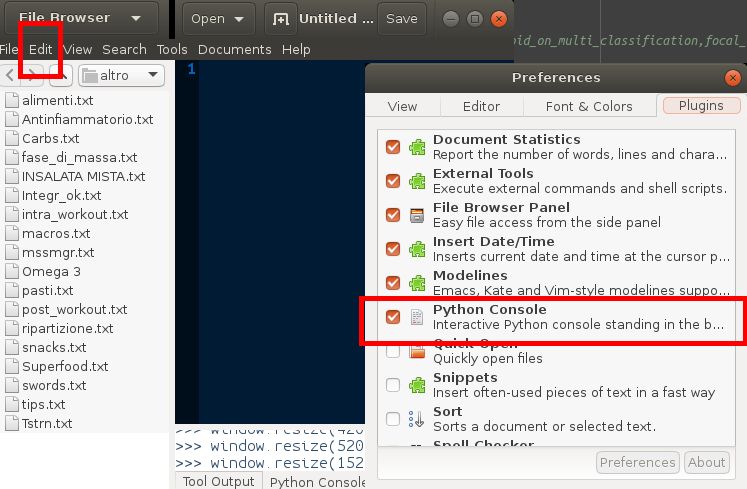747x489 pixels.
Task: Click in the editor text area line 1
Action: [281, 70]
